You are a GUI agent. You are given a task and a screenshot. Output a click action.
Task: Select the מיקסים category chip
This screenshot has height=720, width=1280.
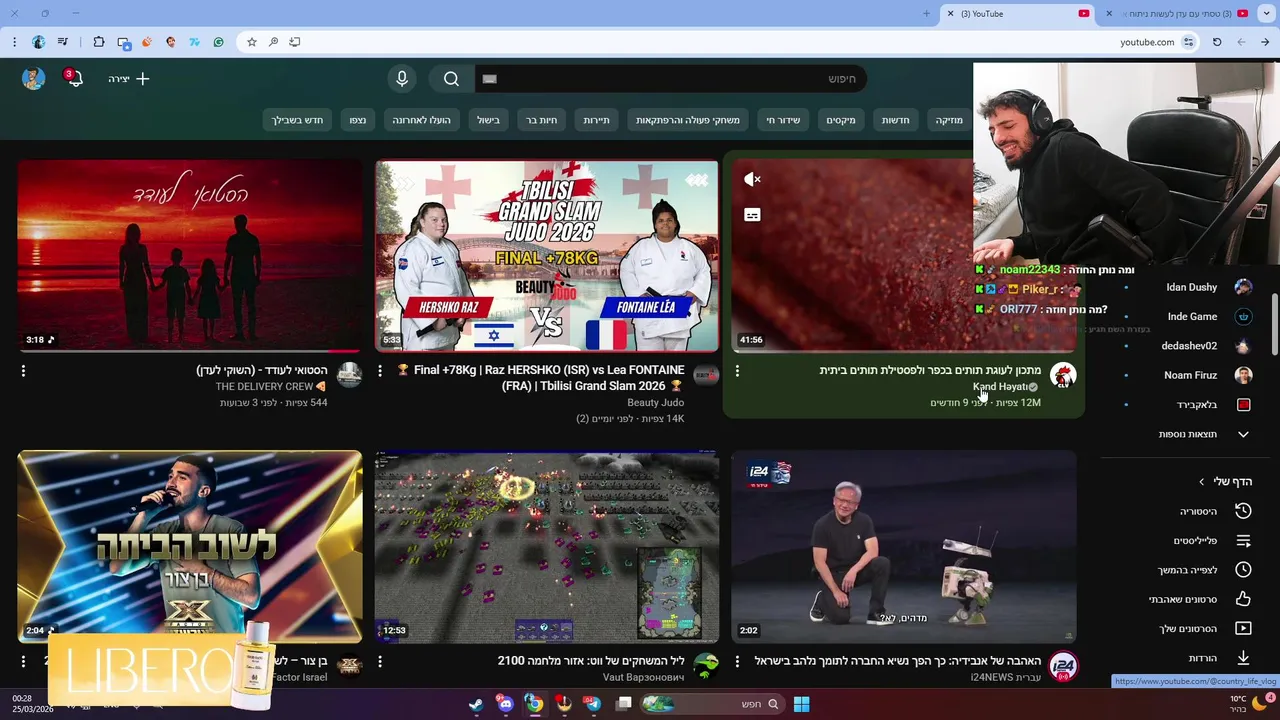[x=840, y=120]
